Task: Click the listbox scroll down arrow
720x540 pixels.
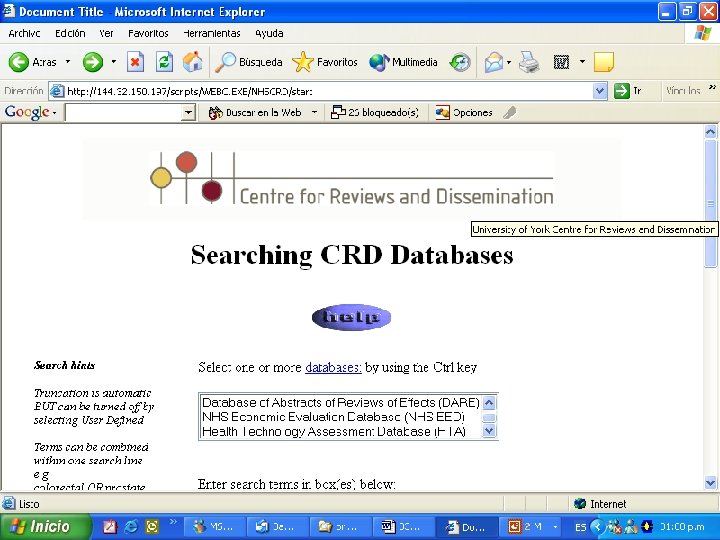Action: point(489,431)
